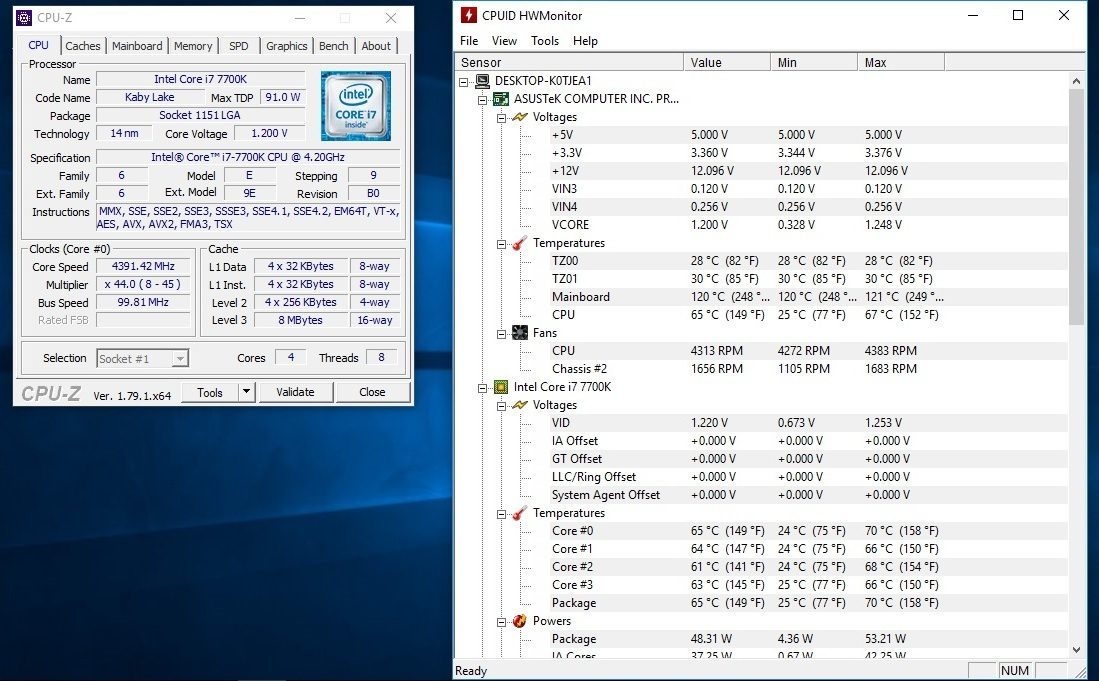Click the Validate button
Image resolution: width=1099 pixels, height=681 pixels.
pyautogui.click(x=295, y=392)
